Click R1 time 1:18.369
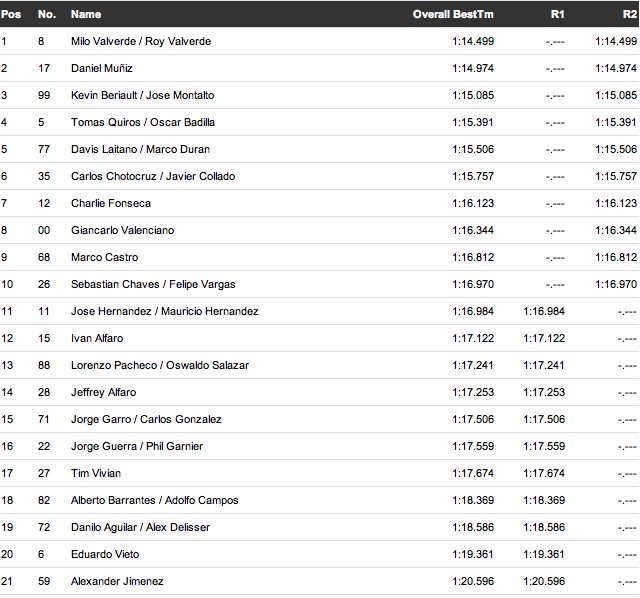 coord(544,500)
